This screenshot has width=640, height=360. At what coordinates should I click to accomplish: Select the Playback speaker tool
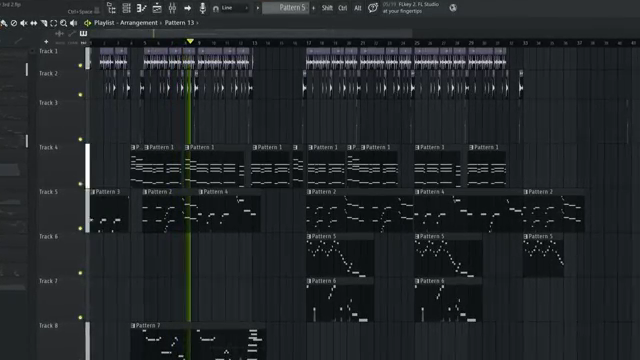[x=73, y=23]
